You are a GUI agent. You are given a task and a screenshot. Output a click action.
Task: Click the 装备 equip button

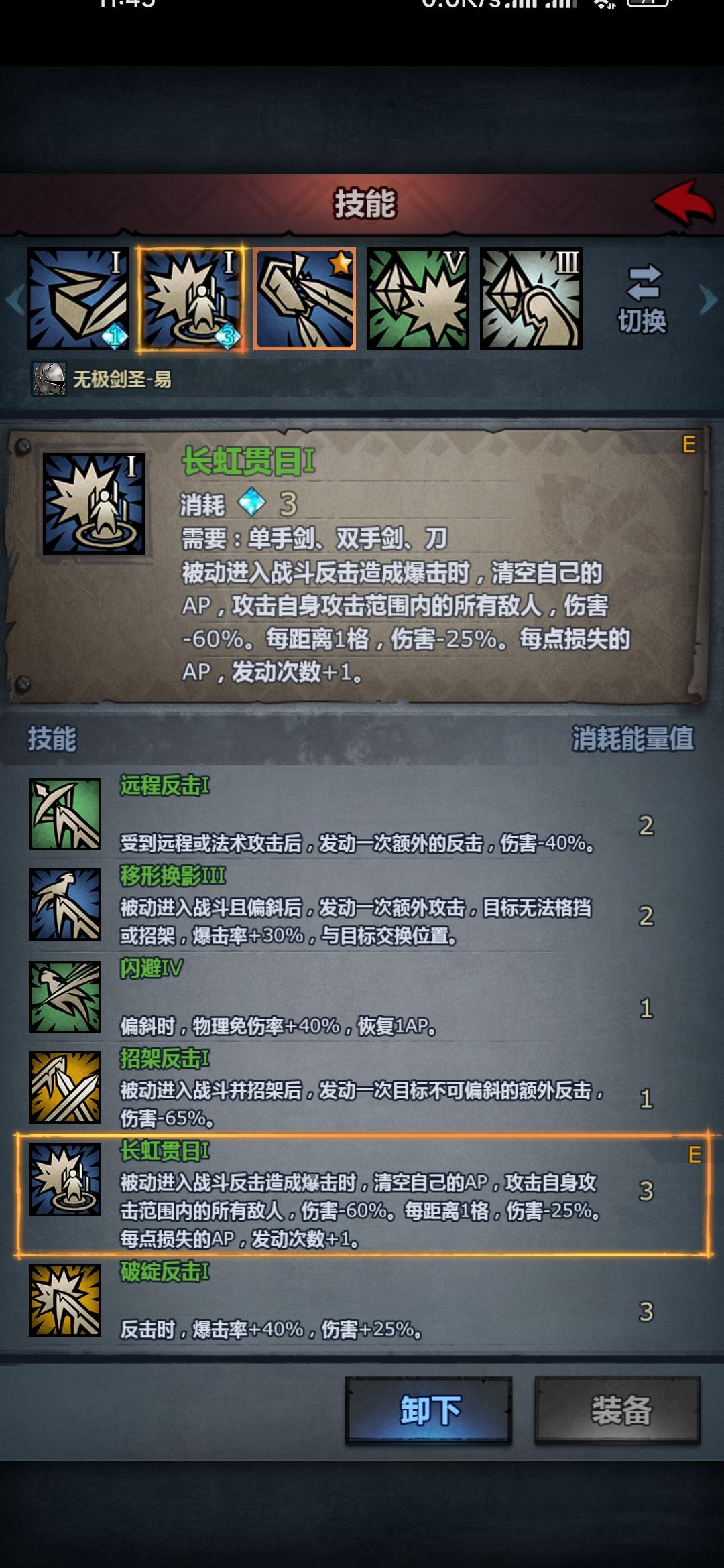click(617, 1411)
